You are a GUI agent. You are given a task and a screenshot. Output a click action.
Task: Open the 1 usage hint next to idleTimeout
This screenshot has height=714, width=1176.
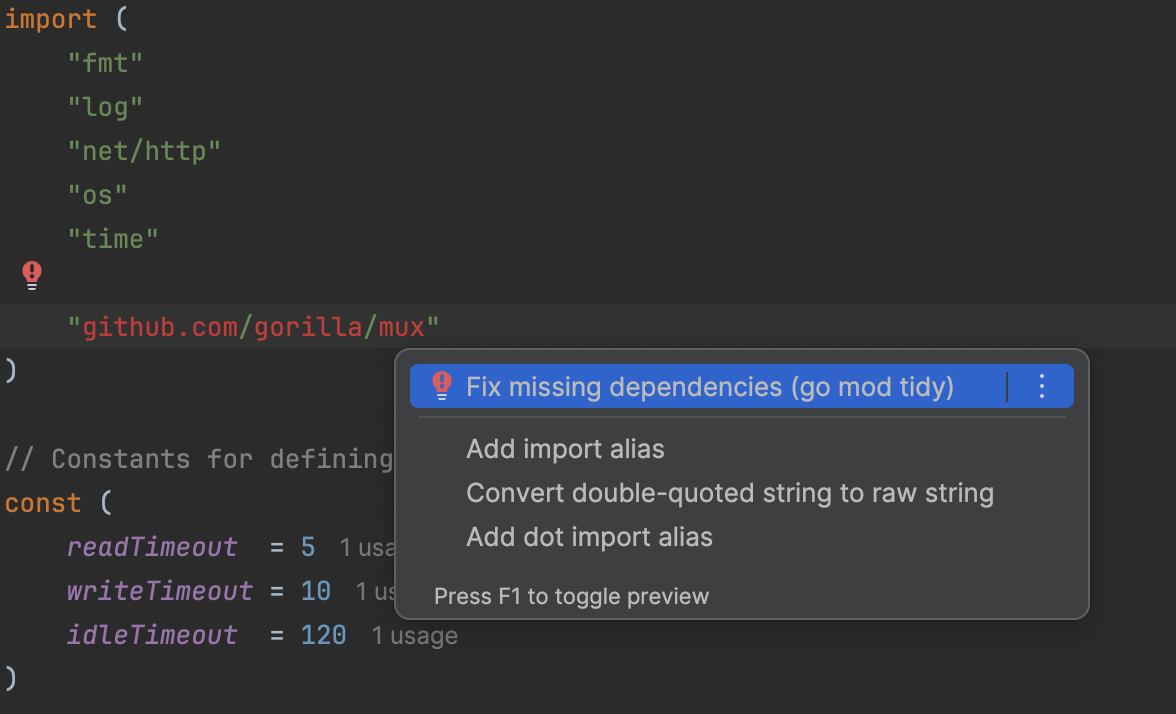pos(415,636)
